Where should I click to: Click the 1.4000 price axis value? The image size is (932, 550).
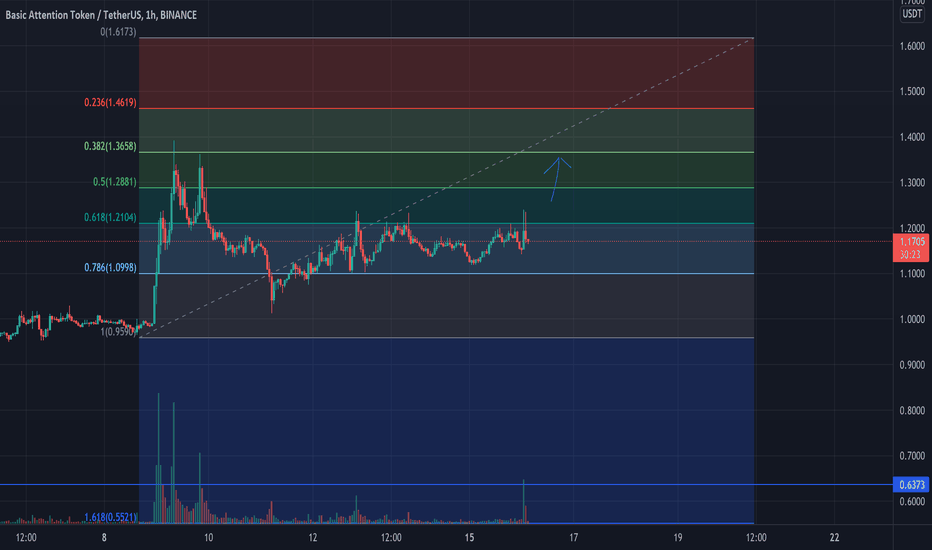tap(912, 137)
